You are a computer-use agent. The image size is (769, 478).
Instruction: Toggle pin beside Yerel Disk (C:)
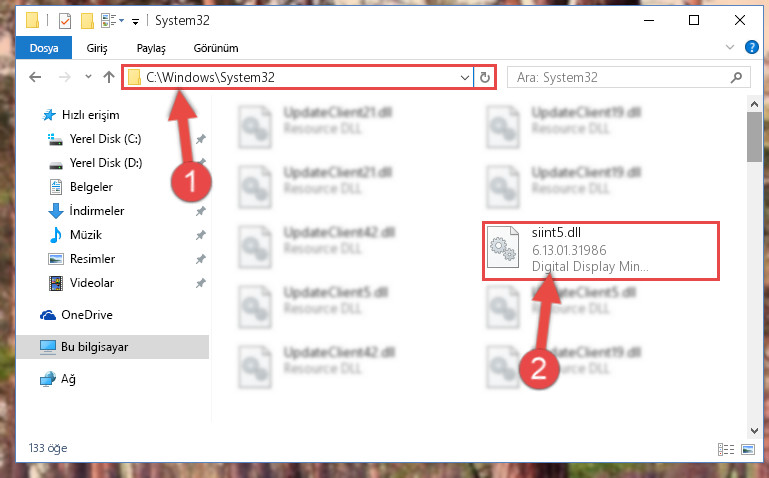[200, 139]
